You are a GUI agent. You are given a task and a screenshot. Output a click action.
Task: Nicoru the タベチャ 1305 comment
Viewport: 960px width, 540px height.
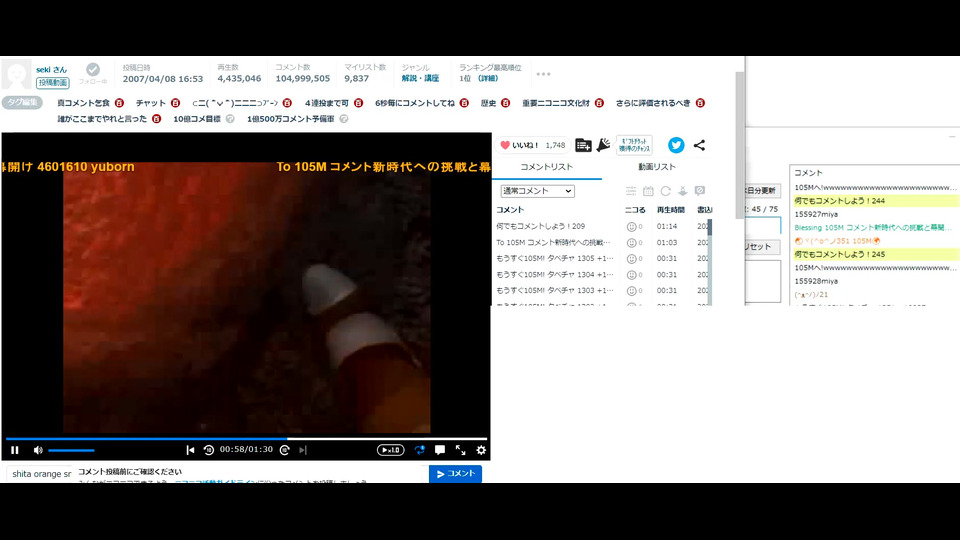click(x=631, y=258)
